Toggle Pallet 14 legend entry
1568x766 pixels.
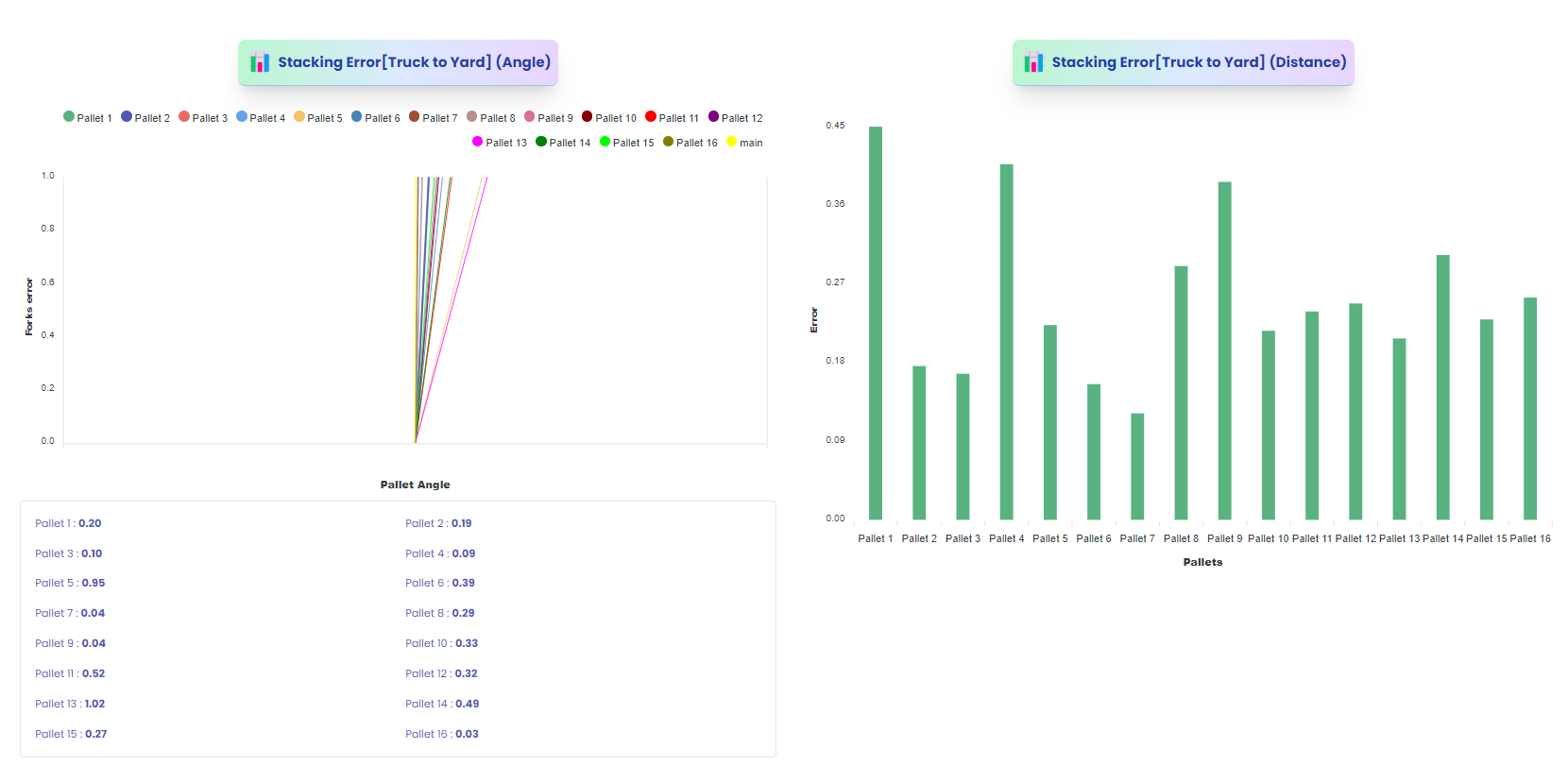pos(563,143)
